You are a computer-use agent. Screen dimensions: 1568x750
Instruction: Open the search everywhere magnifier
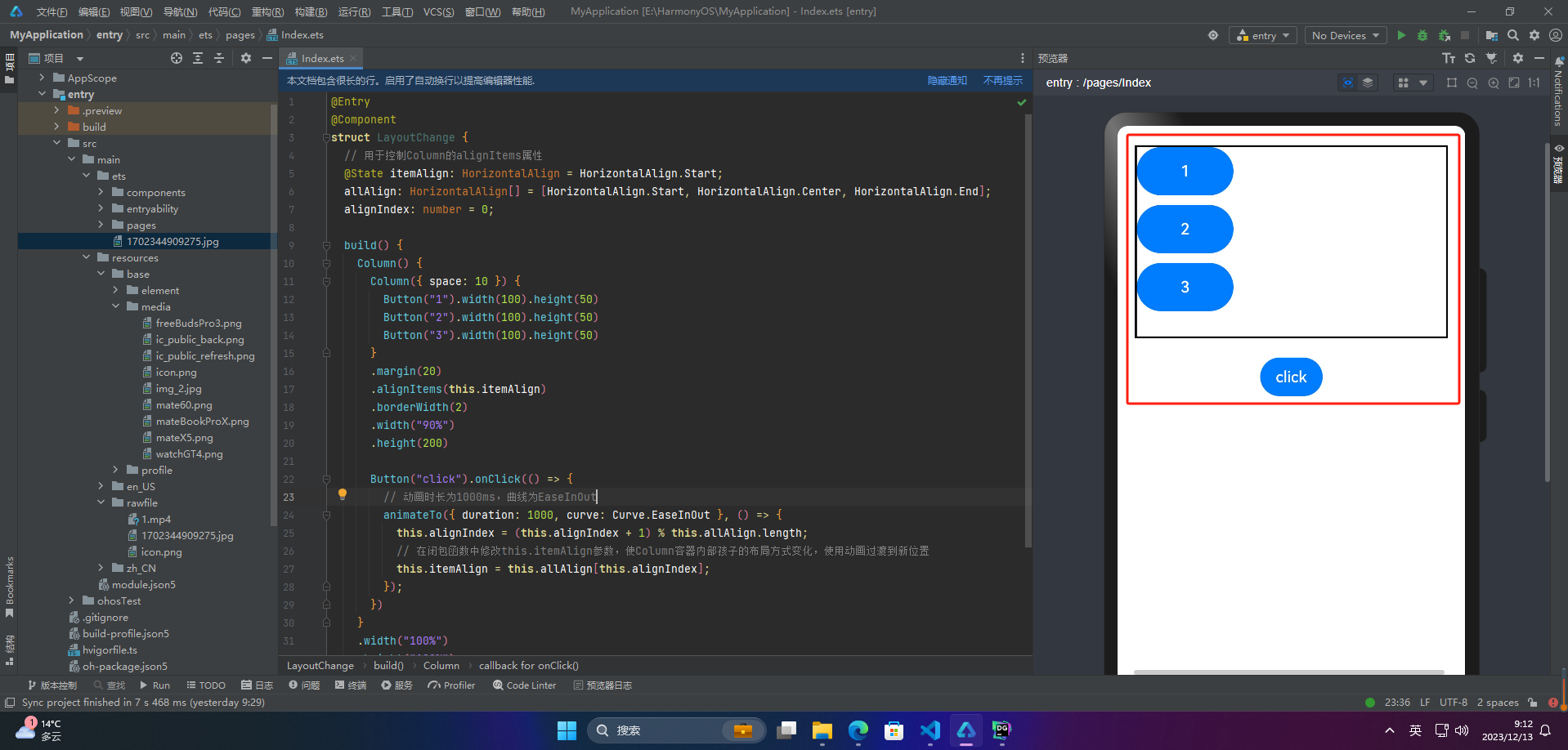pyautogui.click(x=1513, y=35)
